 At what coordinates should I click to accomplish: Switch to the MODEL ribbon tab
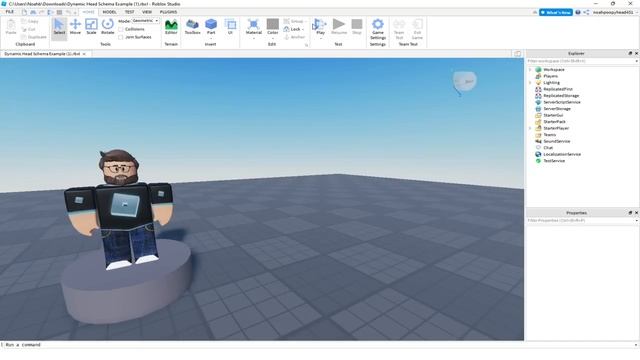click(x=109, y=12)
